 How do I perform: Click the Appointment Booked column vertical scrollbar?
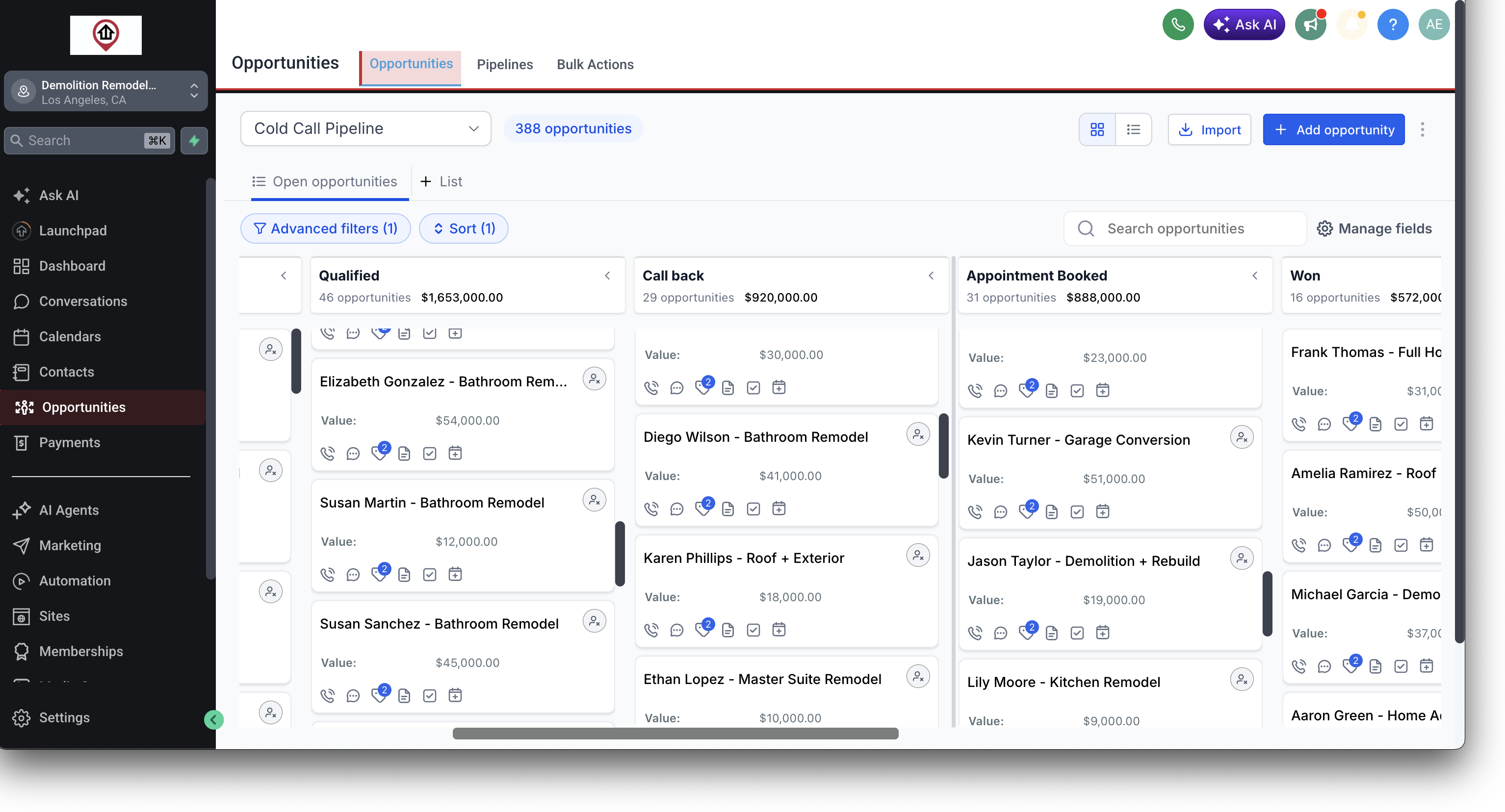[1267, 604]
